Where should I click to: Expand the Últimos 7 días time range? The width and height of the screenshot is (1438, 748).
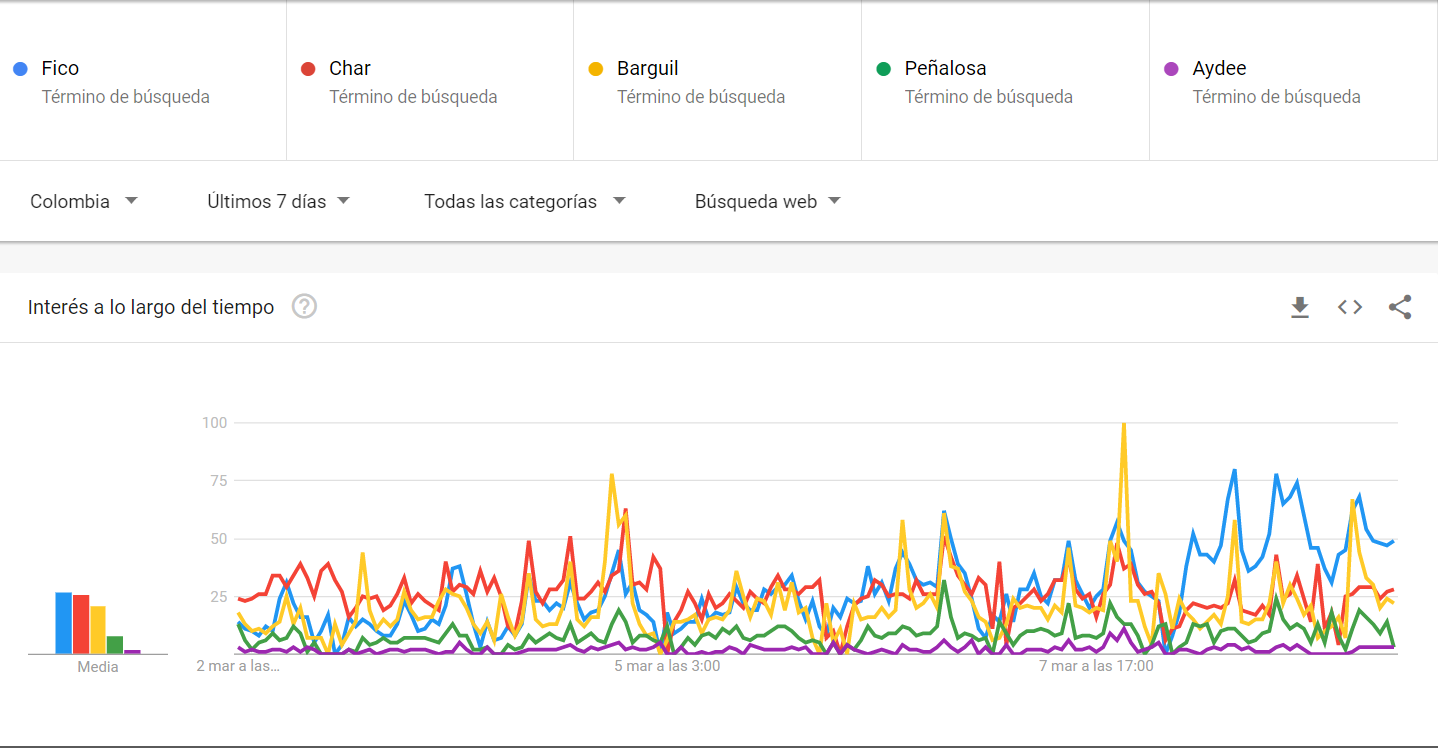279,201
